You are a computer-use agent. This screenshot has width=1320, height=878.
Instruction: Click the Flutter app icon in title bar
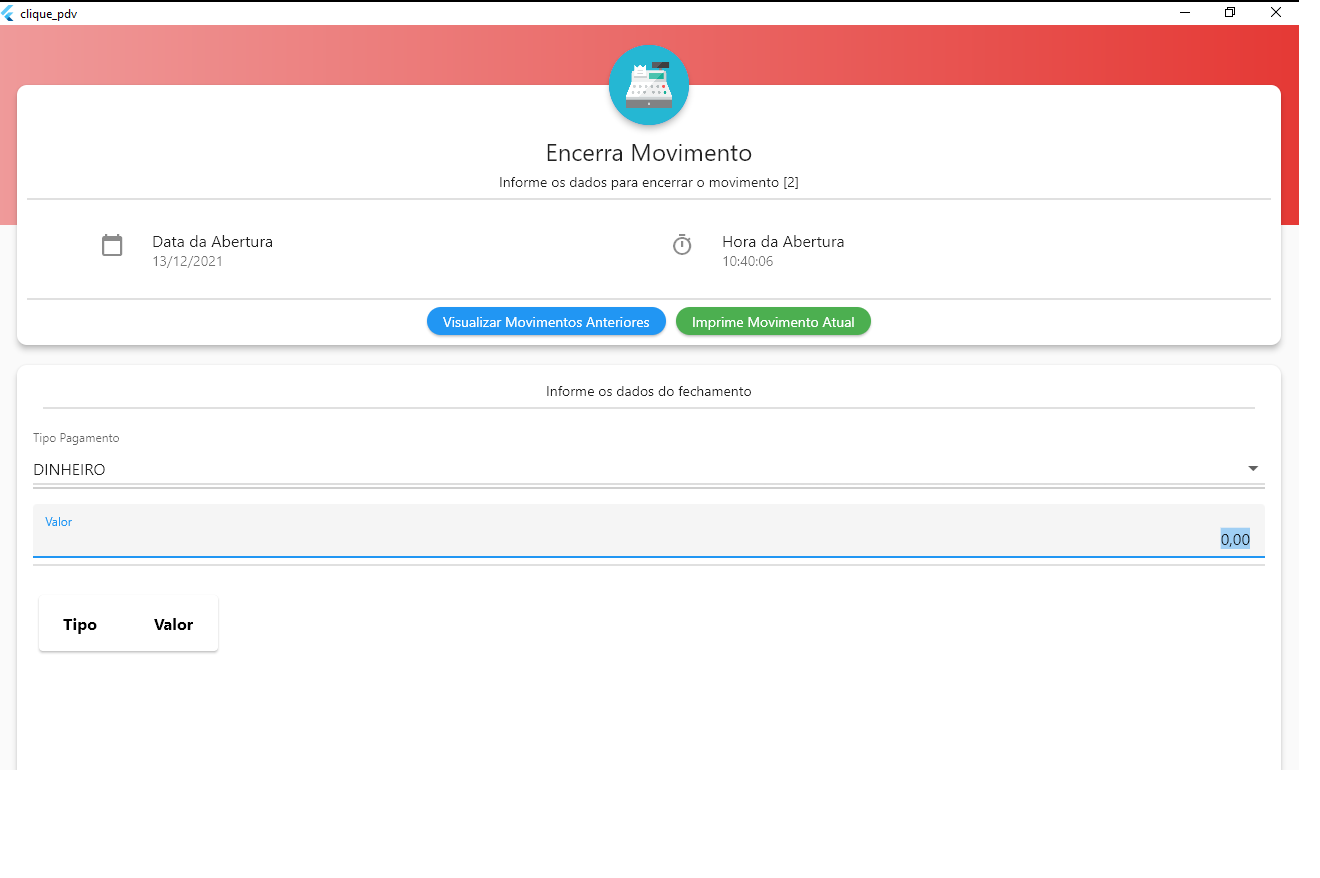9,13
